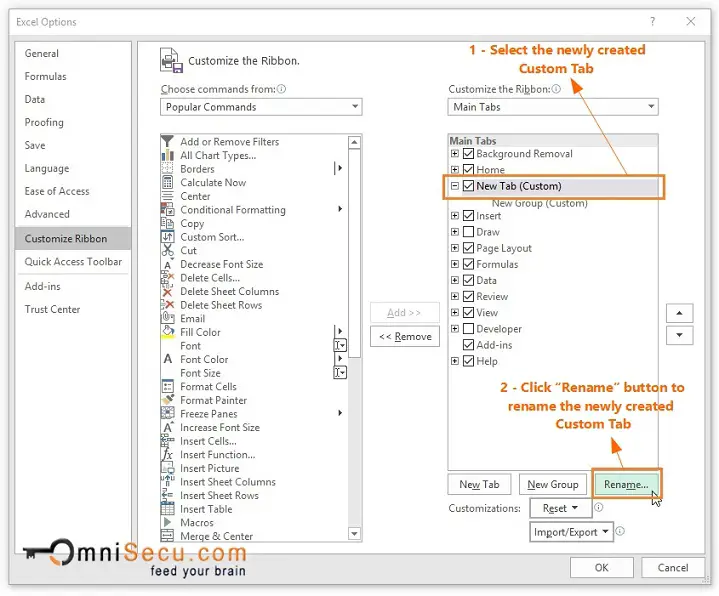Select New Group (Custom) tree item

(539, 203)
